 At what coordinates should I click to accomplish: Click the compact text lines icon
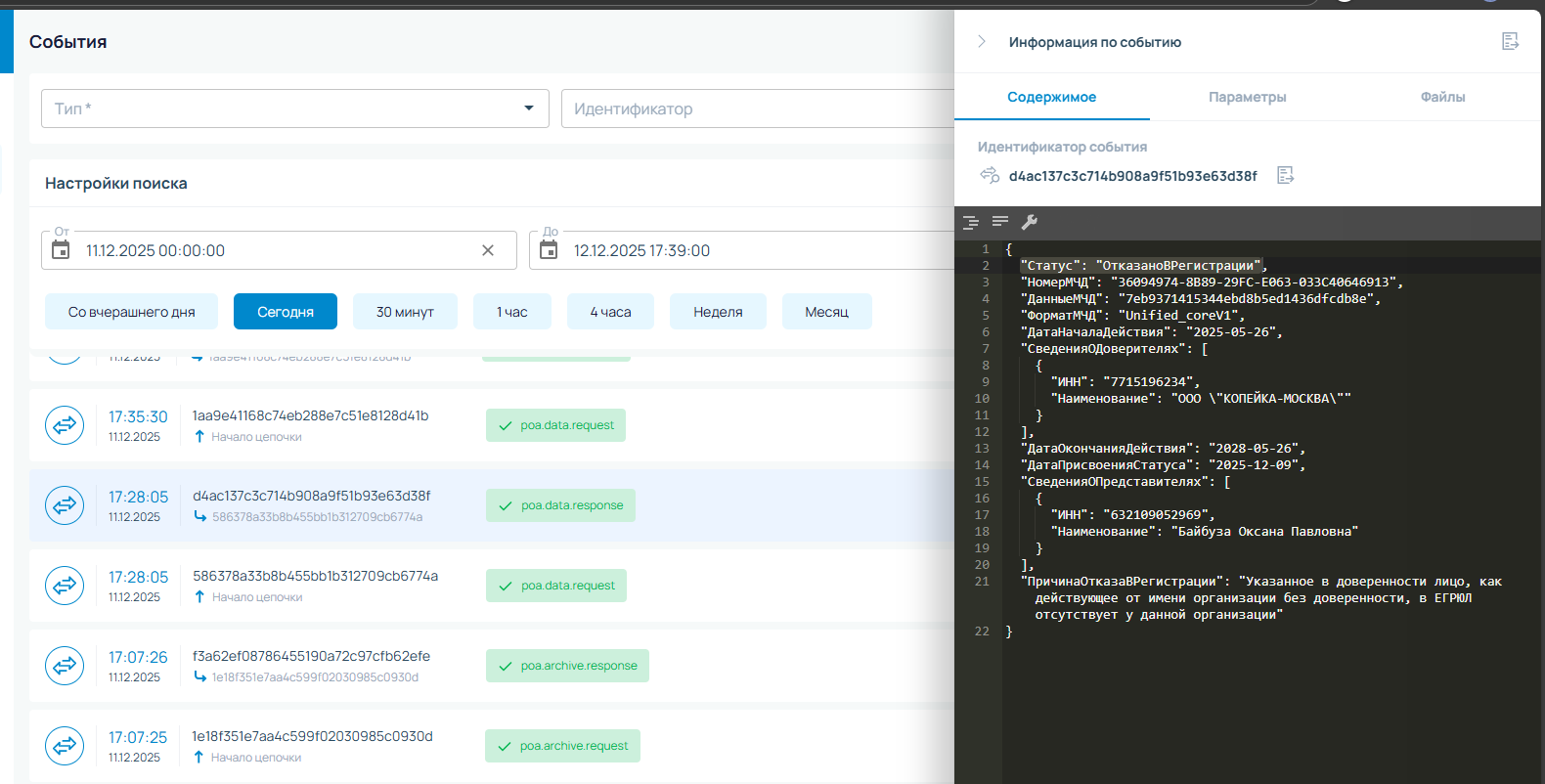pyautogui.click(x=999, y=222)
